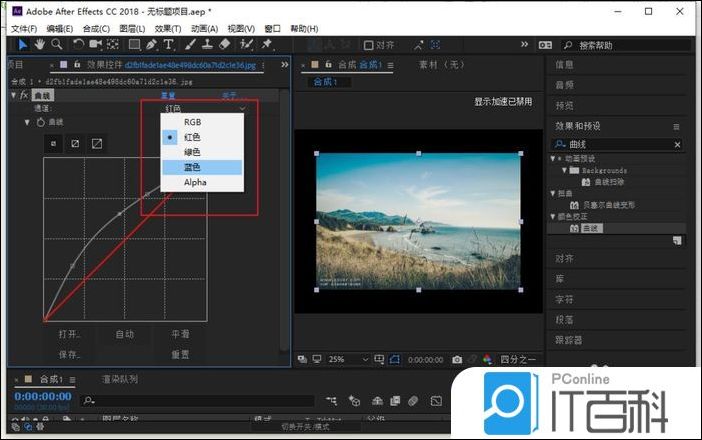Open the 效果(T) menu
The width and height of the screenshot is (702, 440).
pos(166,29)
